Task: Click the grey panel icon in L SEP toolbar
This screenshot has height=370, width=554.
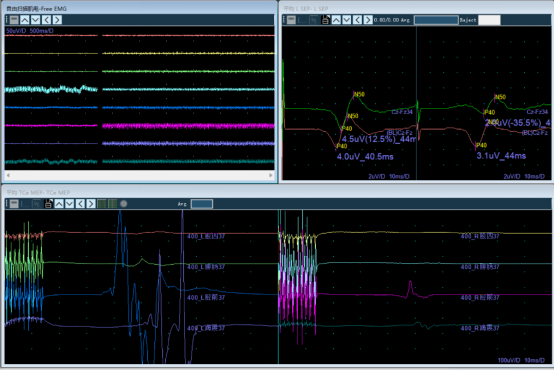Action: click(291, 20)
